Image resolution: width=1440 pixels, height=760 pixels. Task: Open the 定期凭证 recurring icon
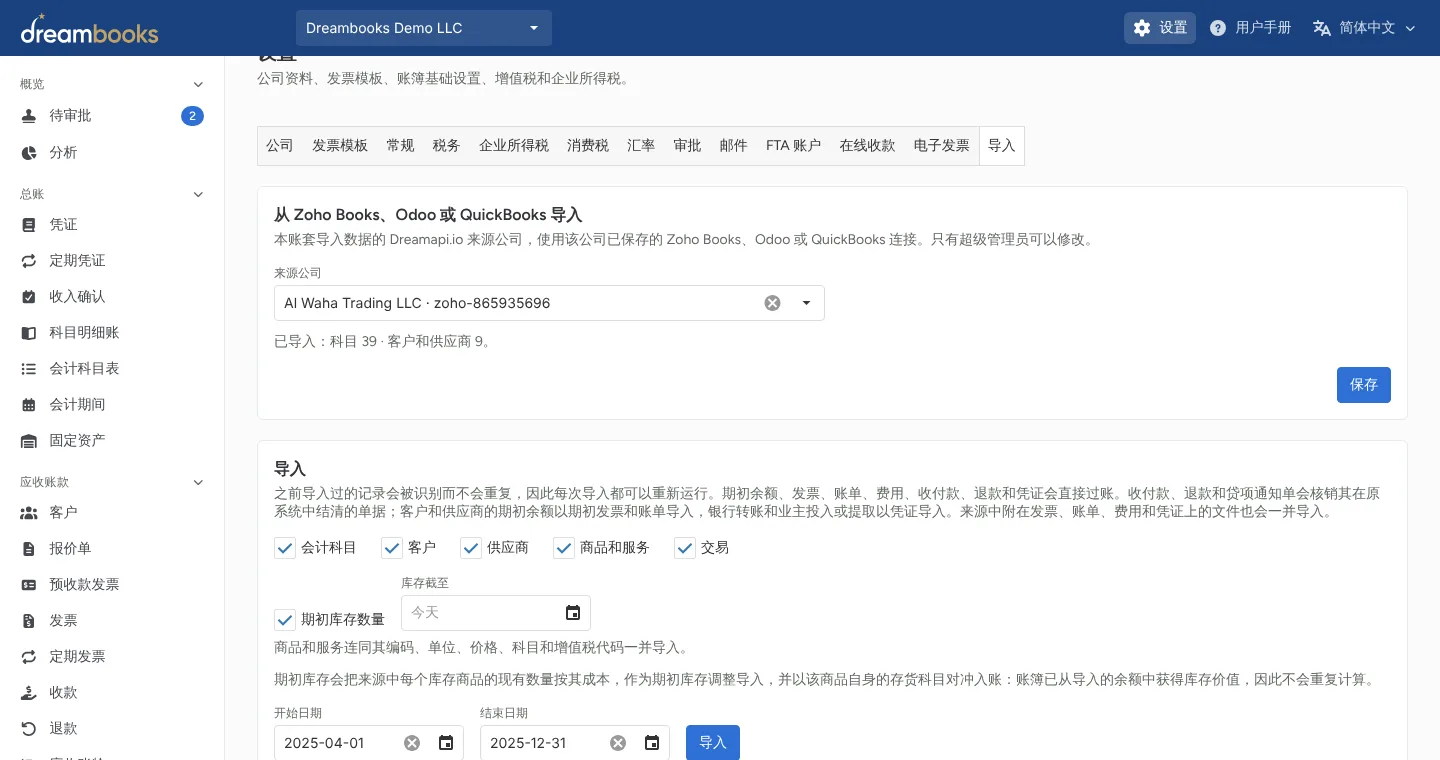click(29, 260)
